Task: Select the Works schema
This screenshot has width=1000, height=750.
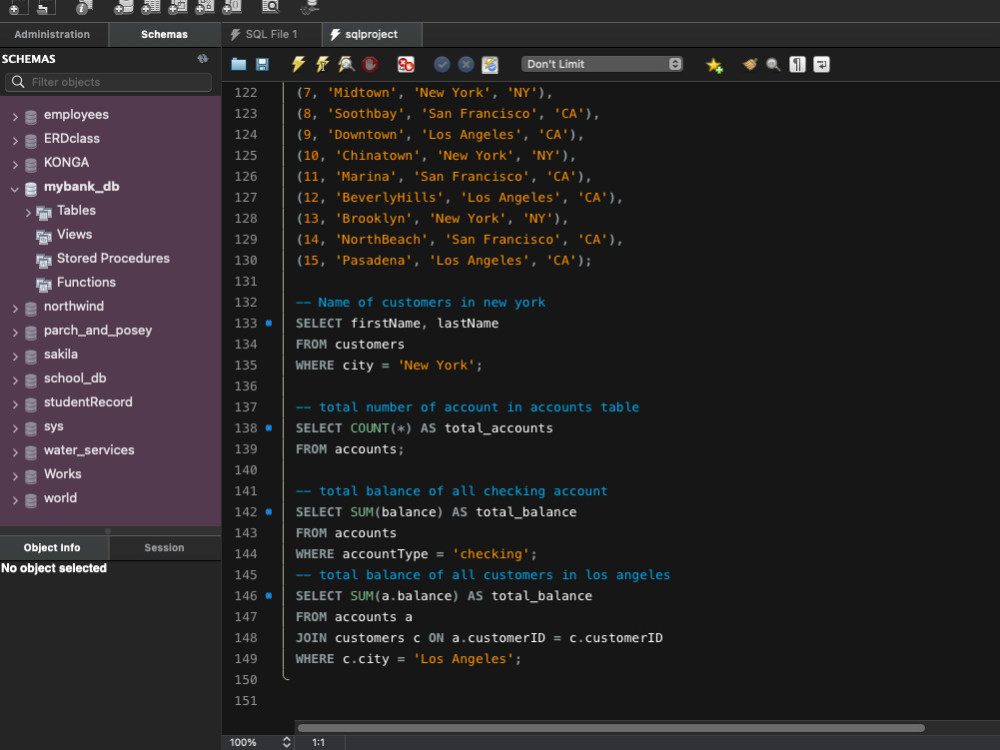Action: tap(62, 474)
